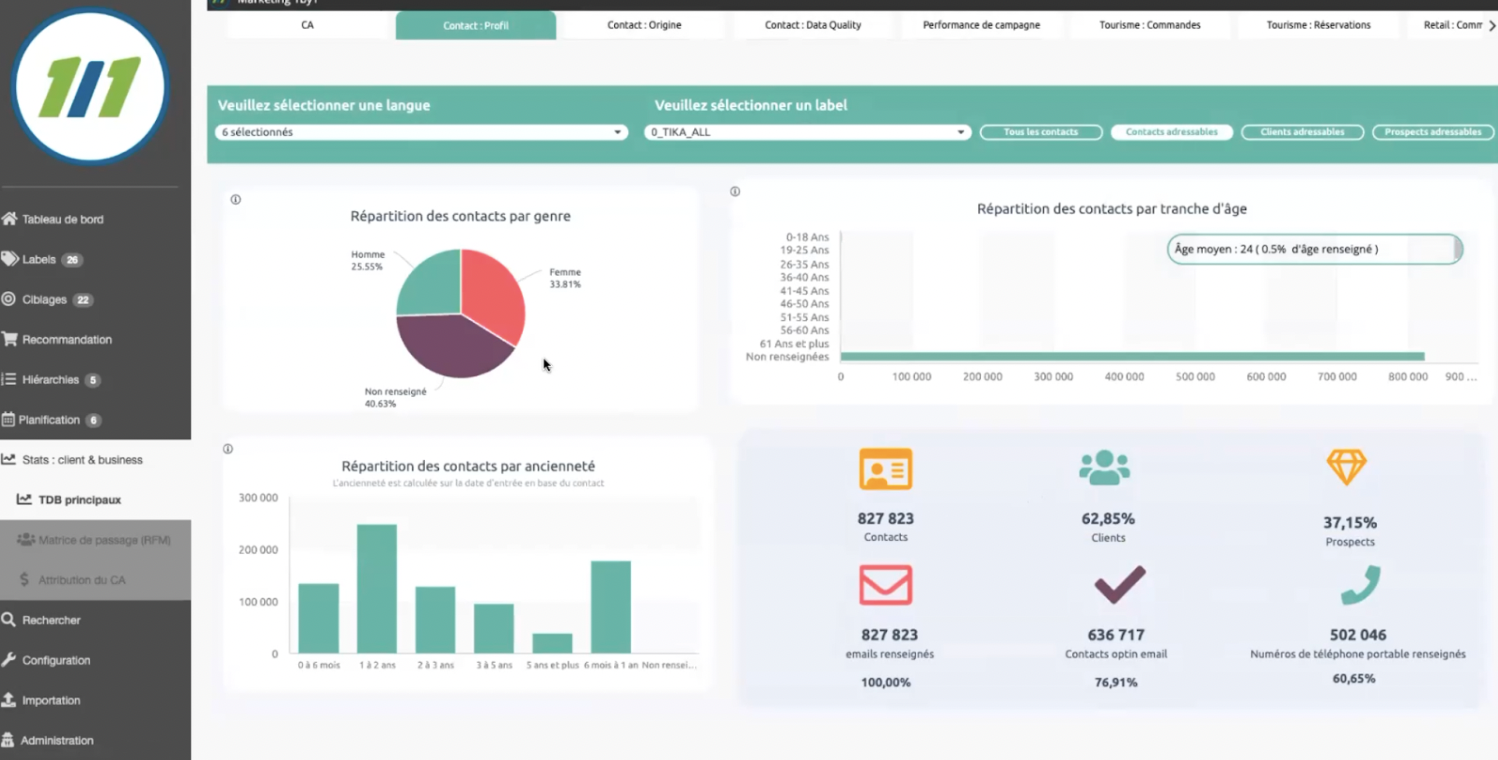This screenshot has height=760, width=1498.
Task: Click the people icon beside Matrice de passage
Action: tap(25, 539)
